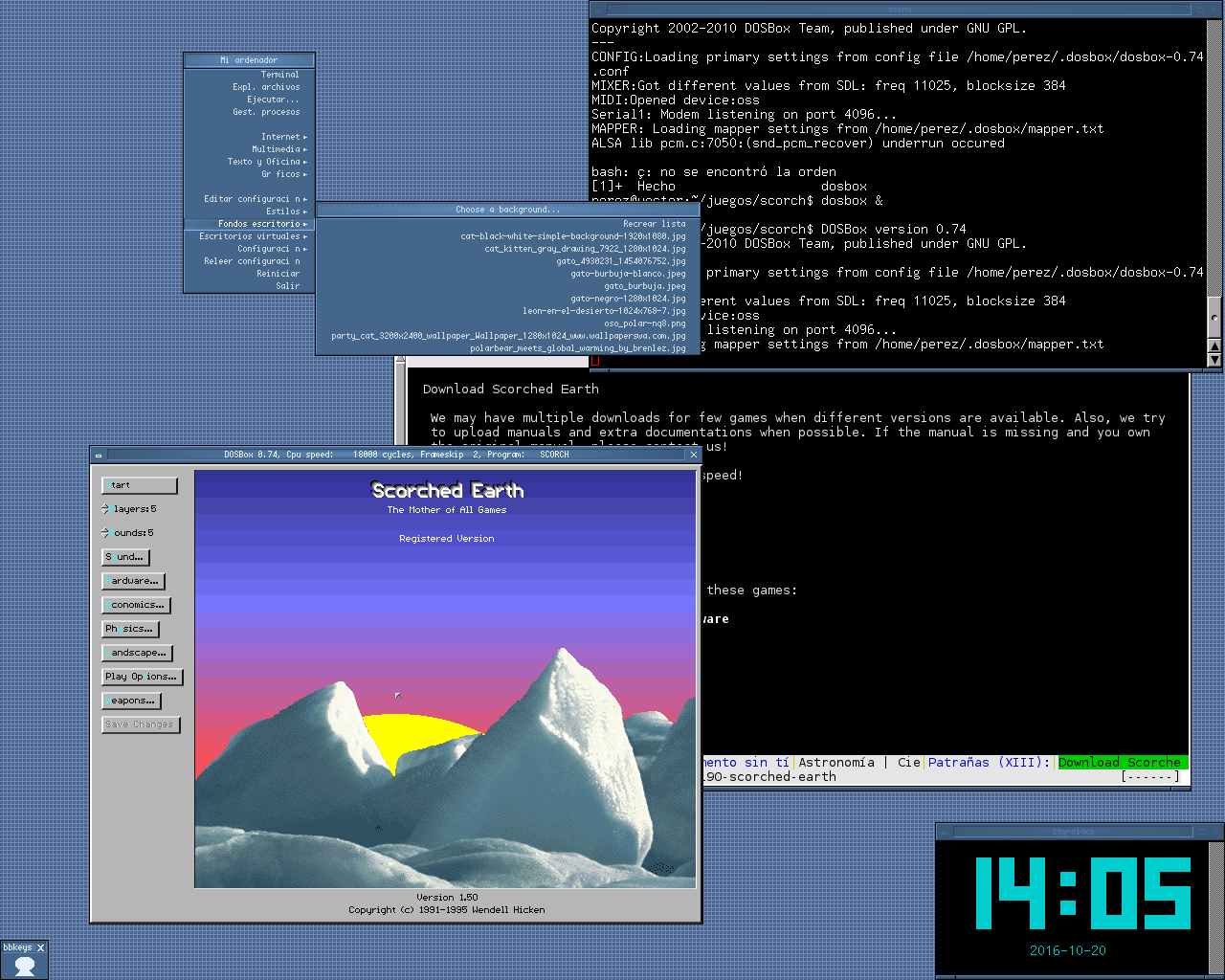Expand the Gráficos submenu
This screenshot has height=980, width=1225.
249,174
